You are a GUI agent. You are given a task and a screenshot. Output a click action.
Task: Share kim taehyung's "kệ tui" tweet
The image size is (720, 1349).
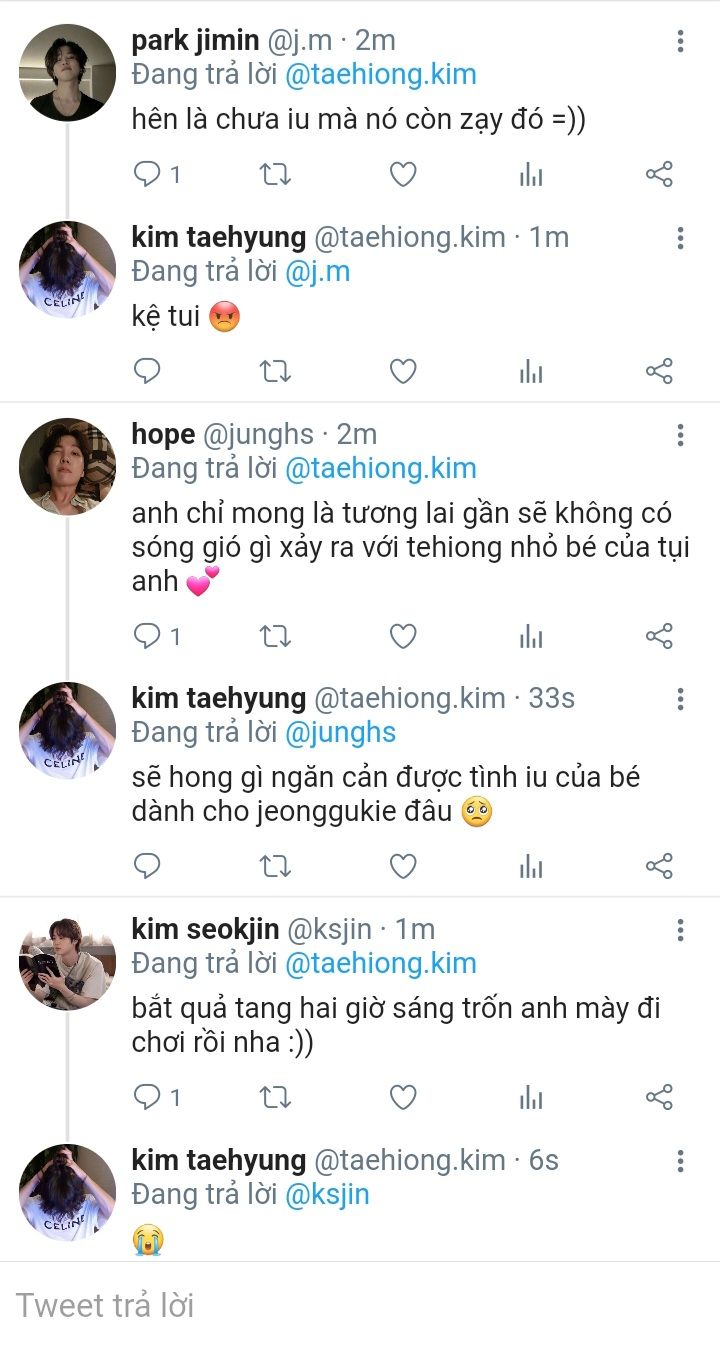coord(659,372)
